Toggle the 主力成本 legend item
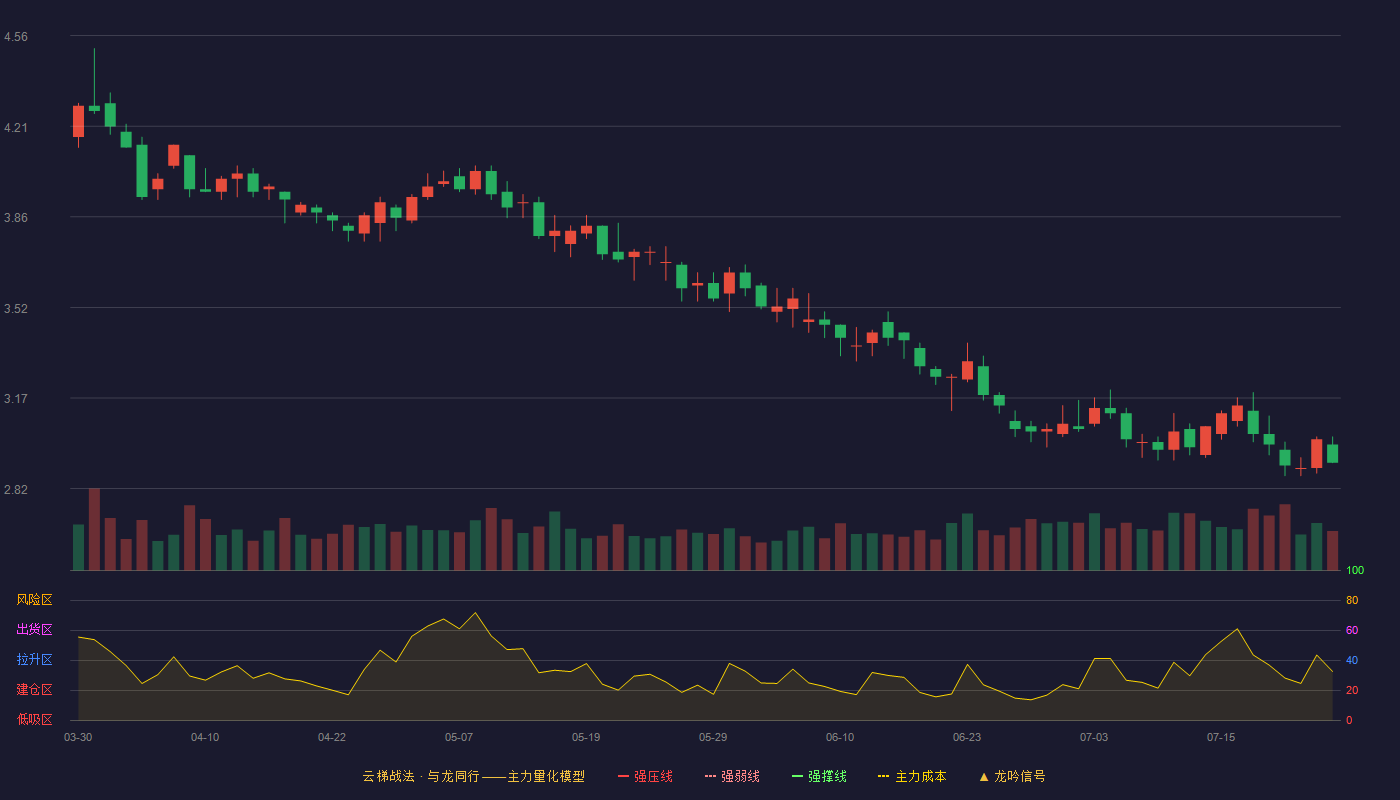 [x=912, y=776]
